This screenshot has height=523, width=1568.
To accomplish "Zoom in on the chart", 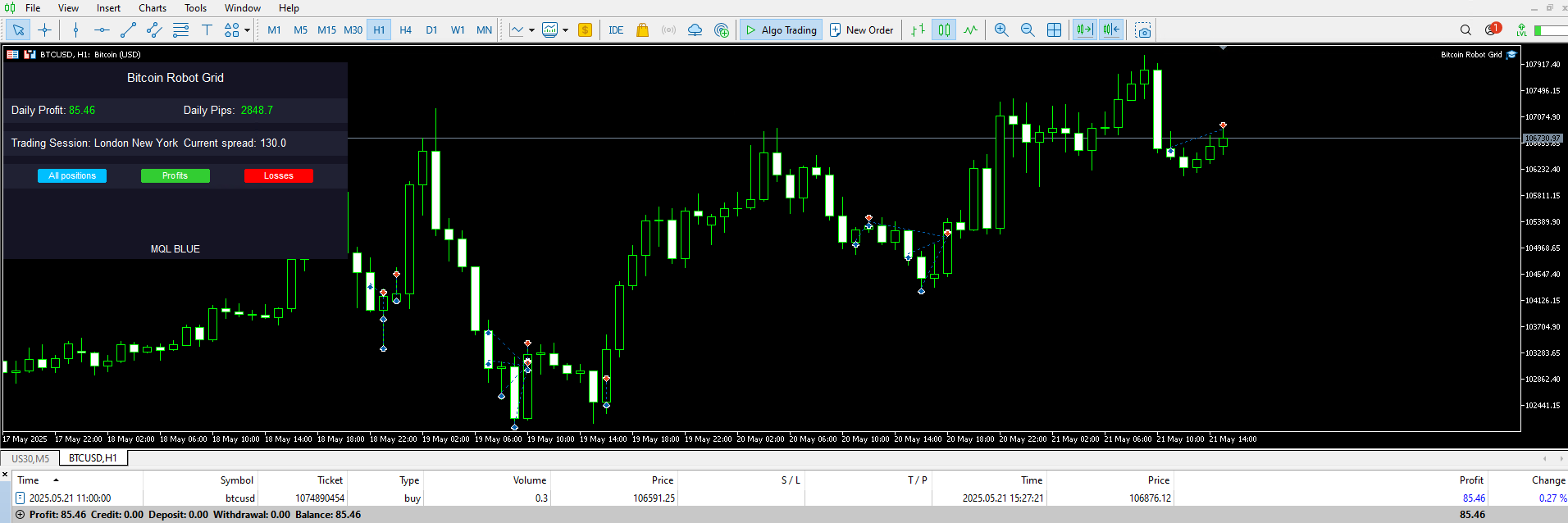I will pyautogui.click(x=1001, y=30).
